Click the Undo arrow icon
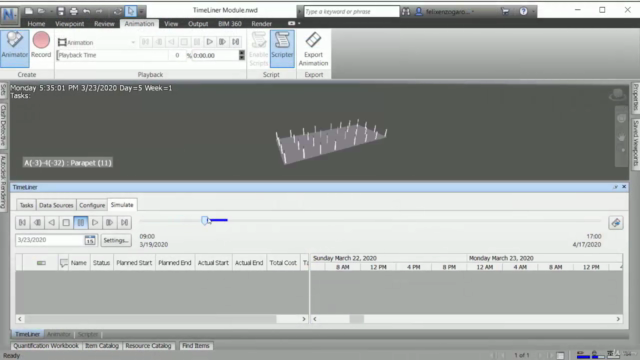The width and height of the screenshot is (640, 360). click(x=87, y=11)
